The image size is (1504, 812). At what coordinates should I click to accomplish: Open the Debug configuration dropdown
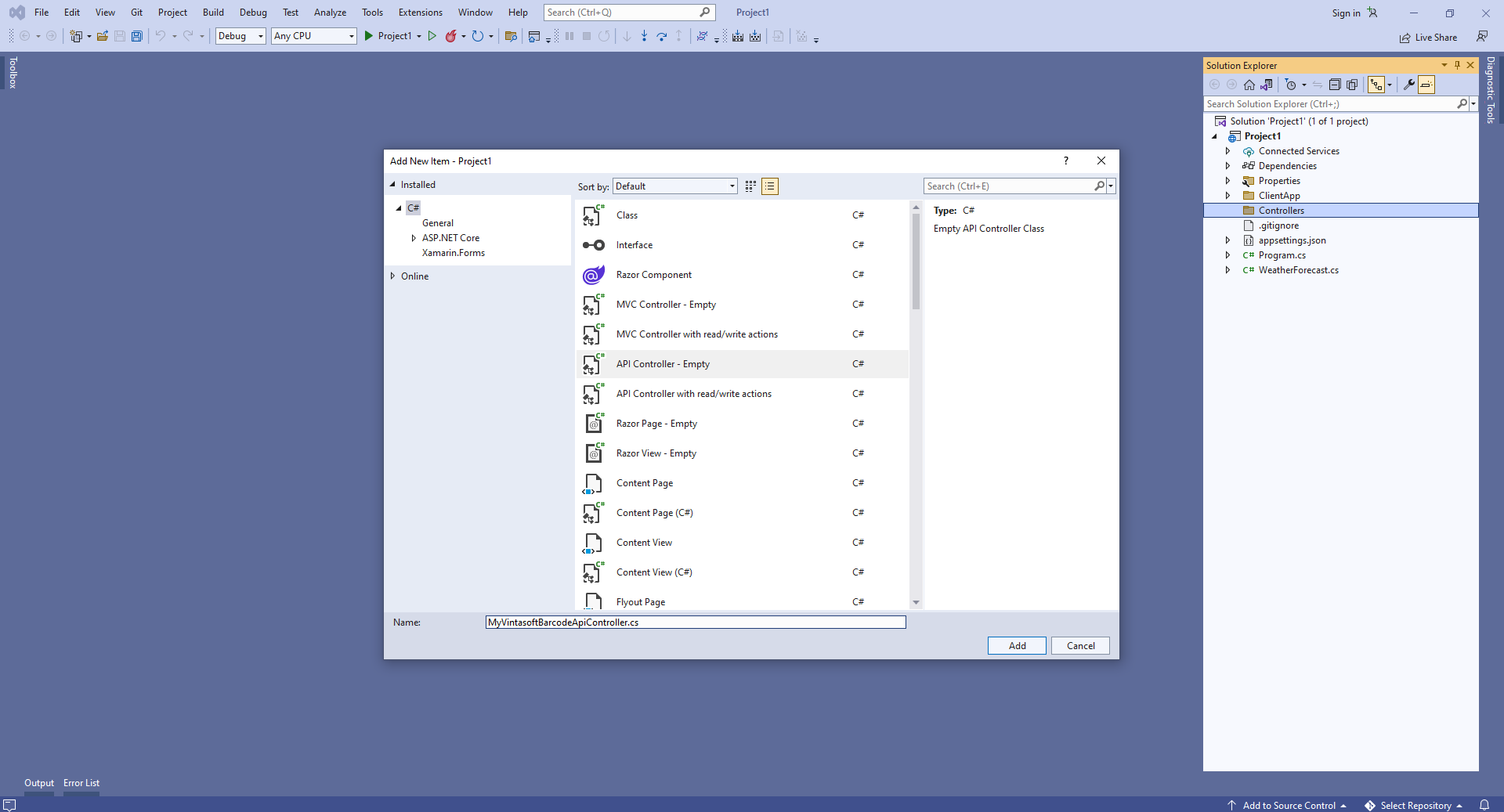click(x=240, y=36)
